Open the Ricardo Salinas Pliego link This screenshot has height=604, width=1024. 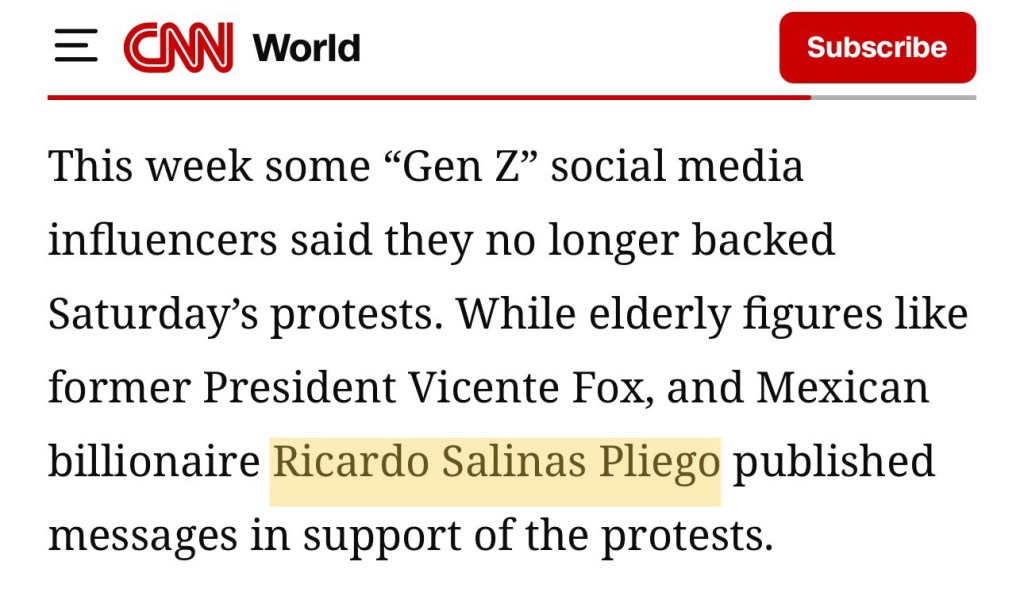coord(496,463)
